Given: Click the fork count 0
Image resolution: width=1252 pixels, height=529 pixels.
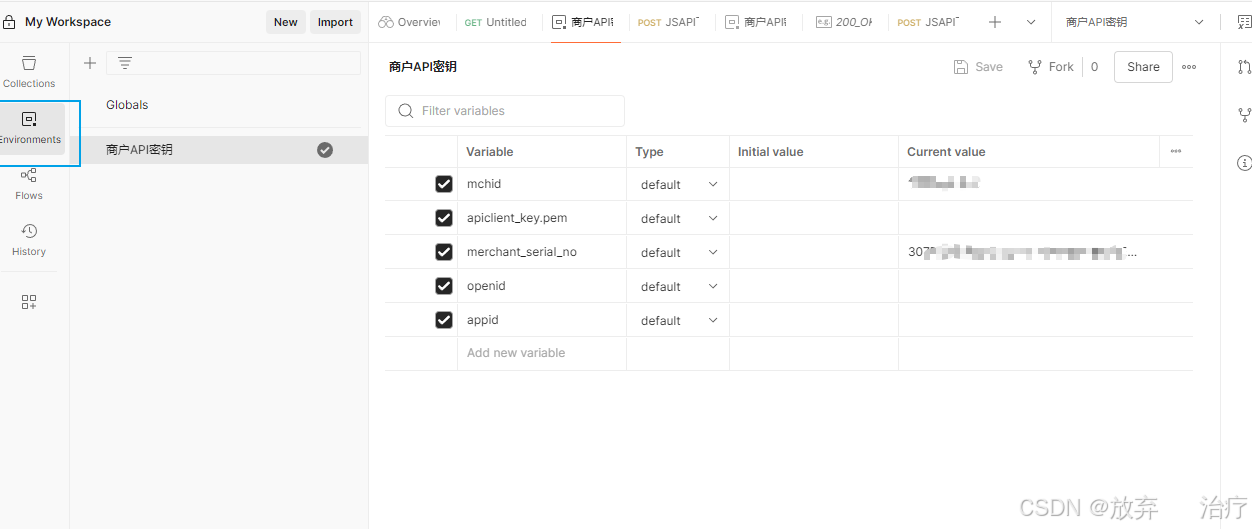Looking at the screenshot, I should click(1094, 67).
